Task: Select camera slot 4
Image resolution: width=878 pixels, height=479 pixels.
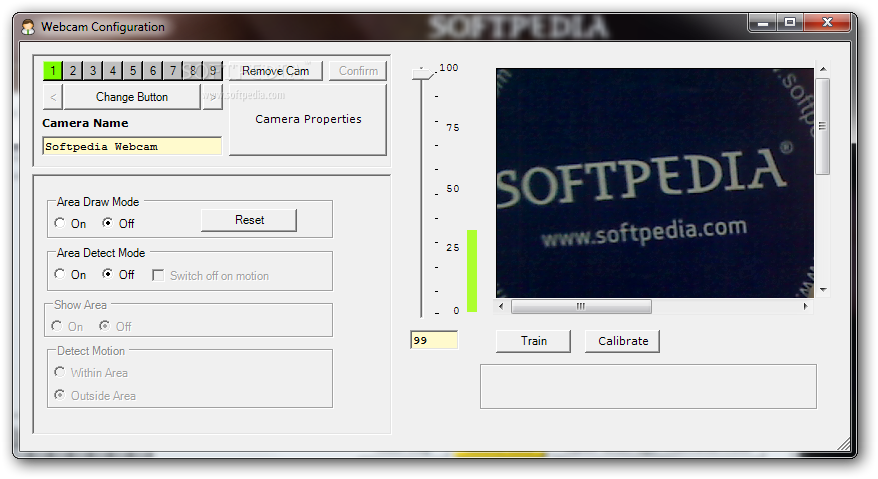Action: [113, 71]
